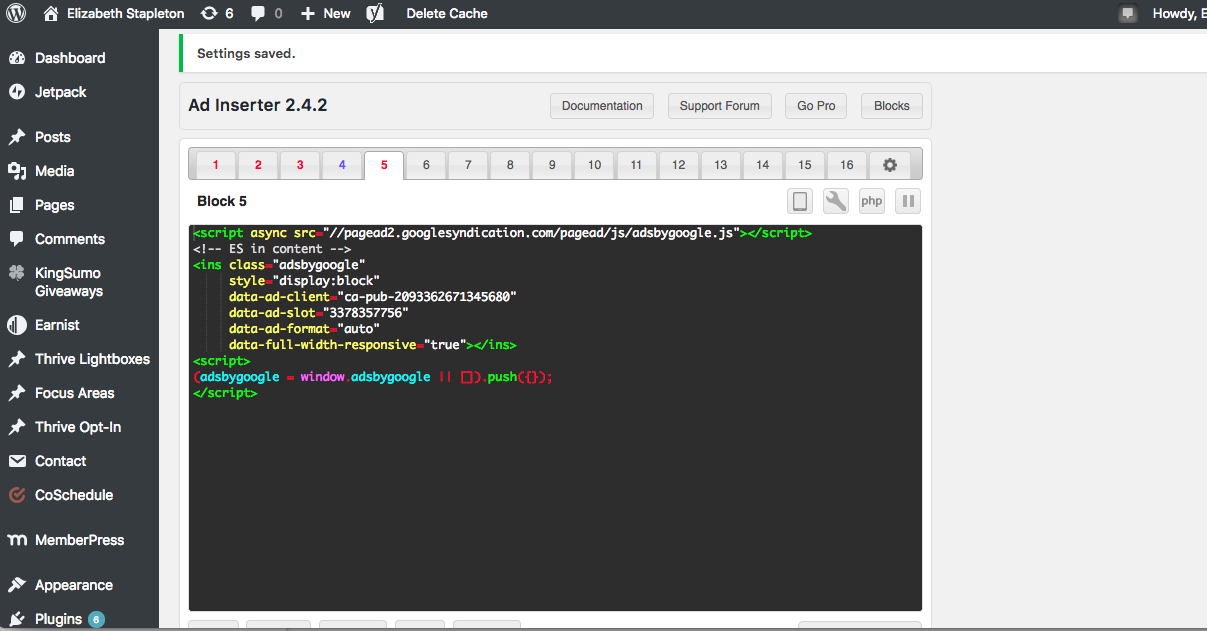Click the KingSumo clover icon

coord(17,273)
